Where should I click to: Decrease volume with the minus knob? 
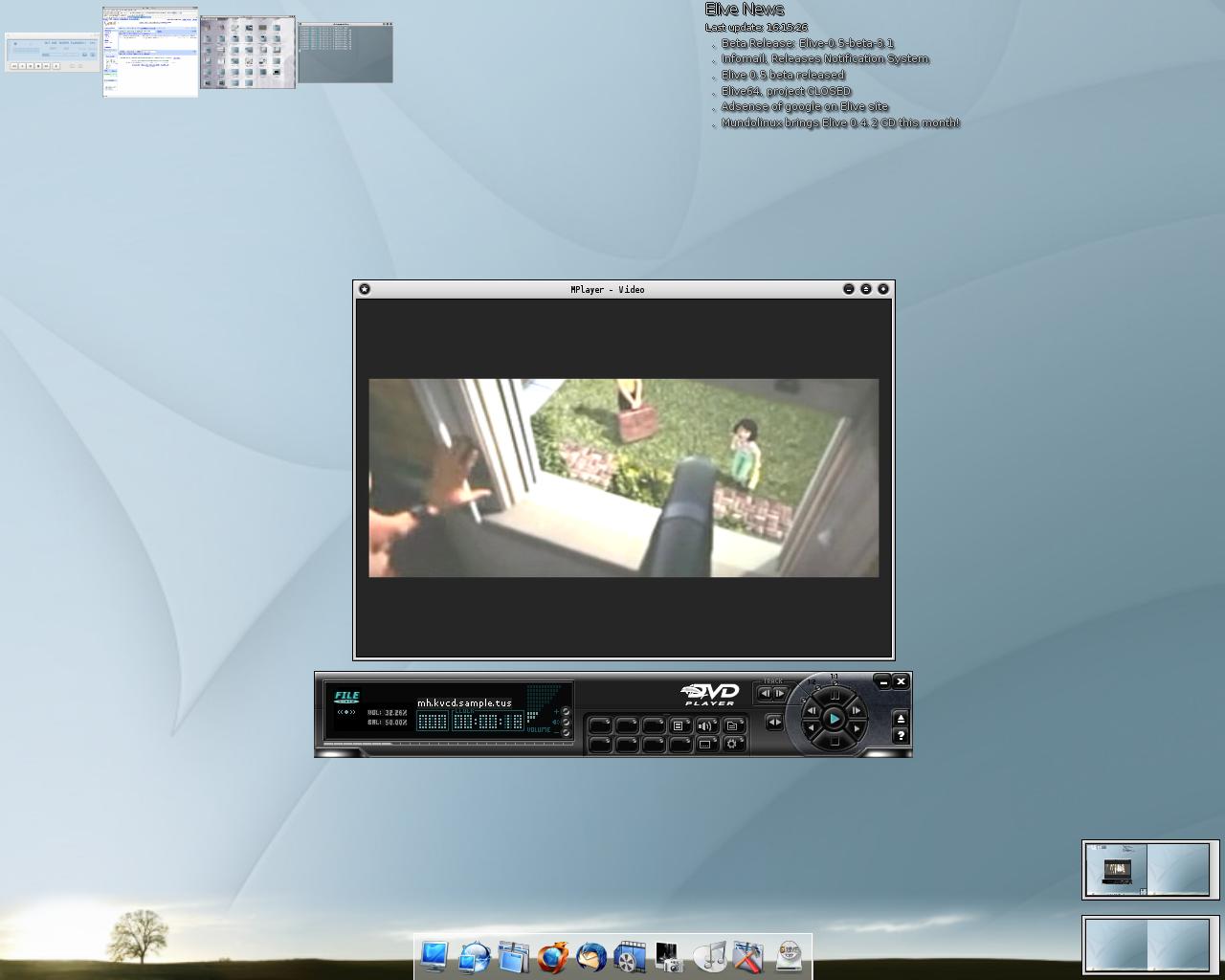point(566,732)
